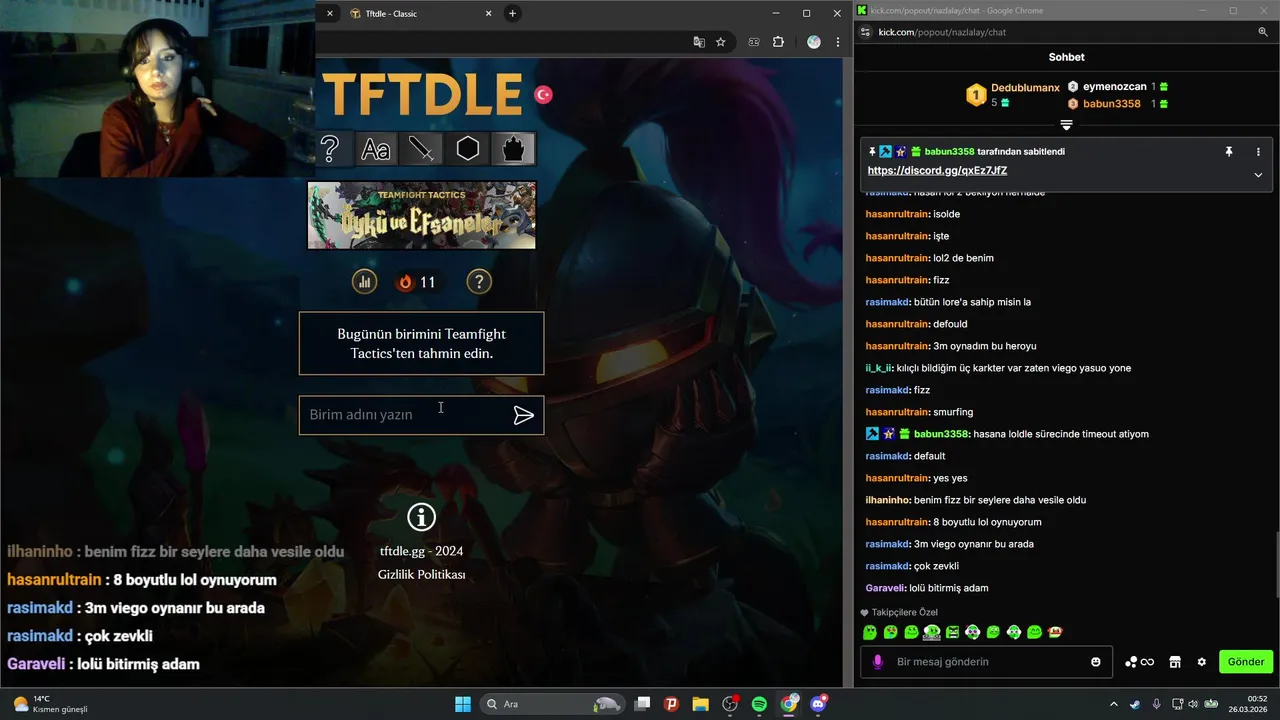Click the purple microphone icon in chat
1280x720 pixels.
[878, 662]
